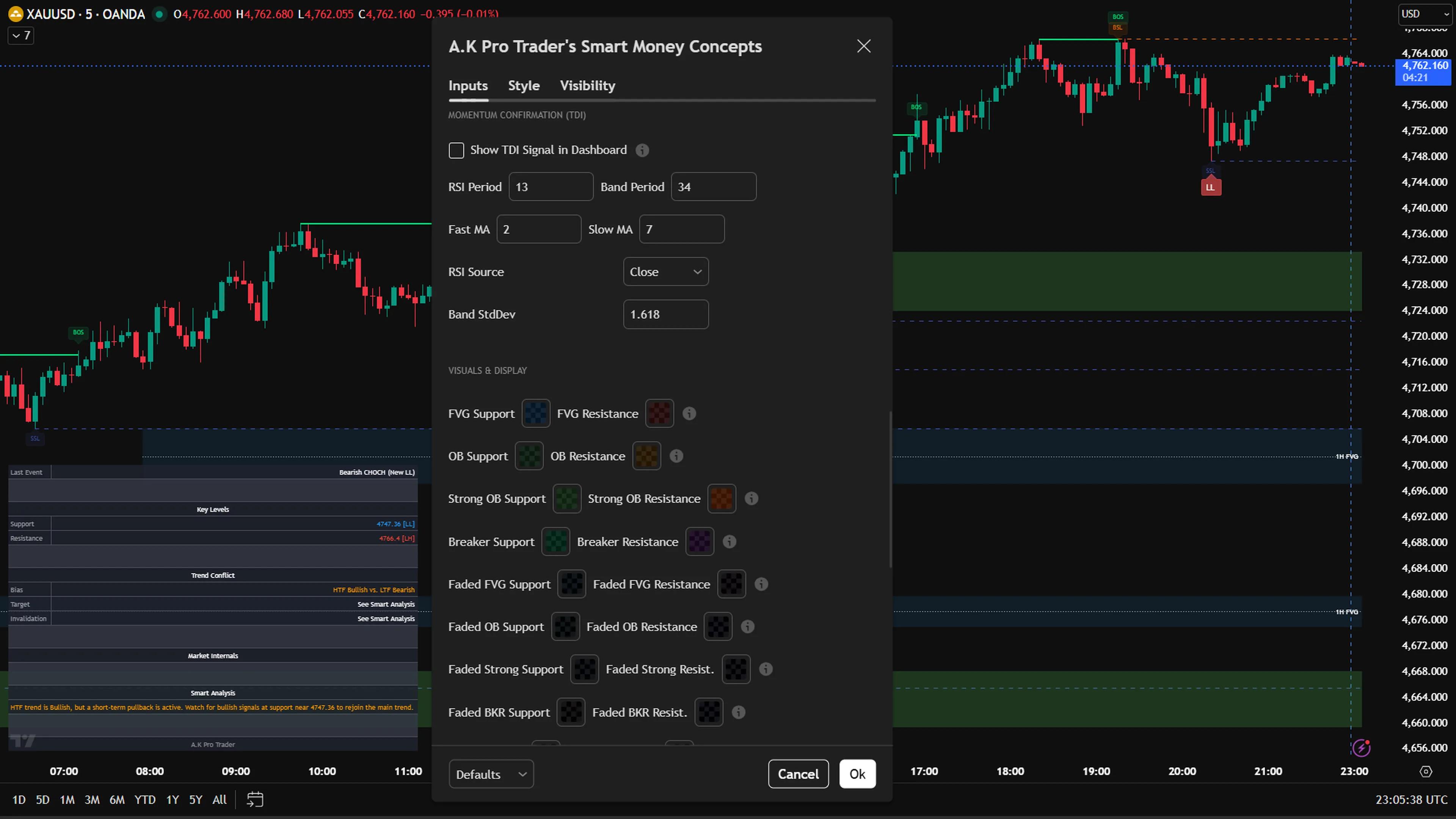Click the info icon next to FVG Resistance
Viewport: 1456px width, 819px height.
[x=689, y=413]
